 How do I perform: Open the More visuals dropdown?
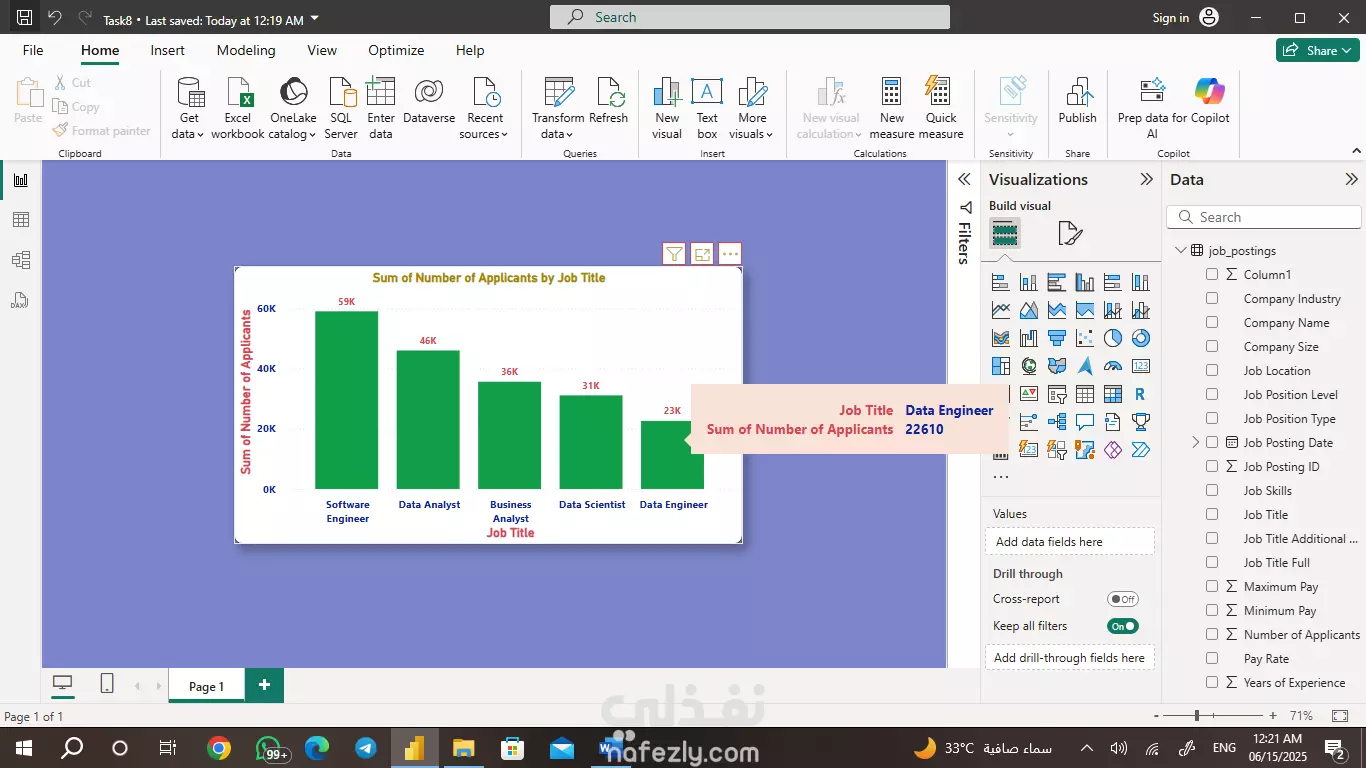pyautogui.click(x=752, y=108)
